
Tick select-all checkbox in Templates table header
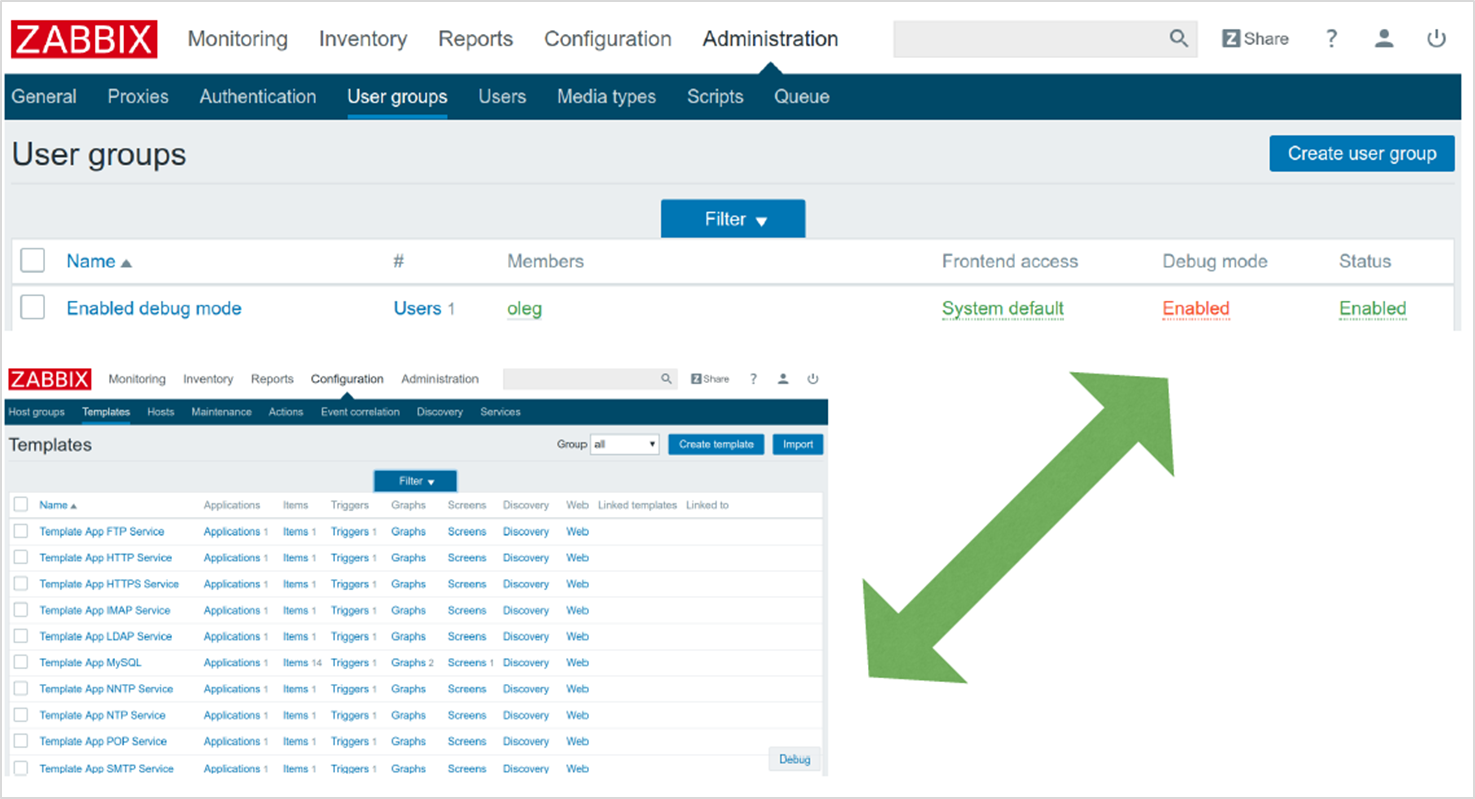(21, 505)
